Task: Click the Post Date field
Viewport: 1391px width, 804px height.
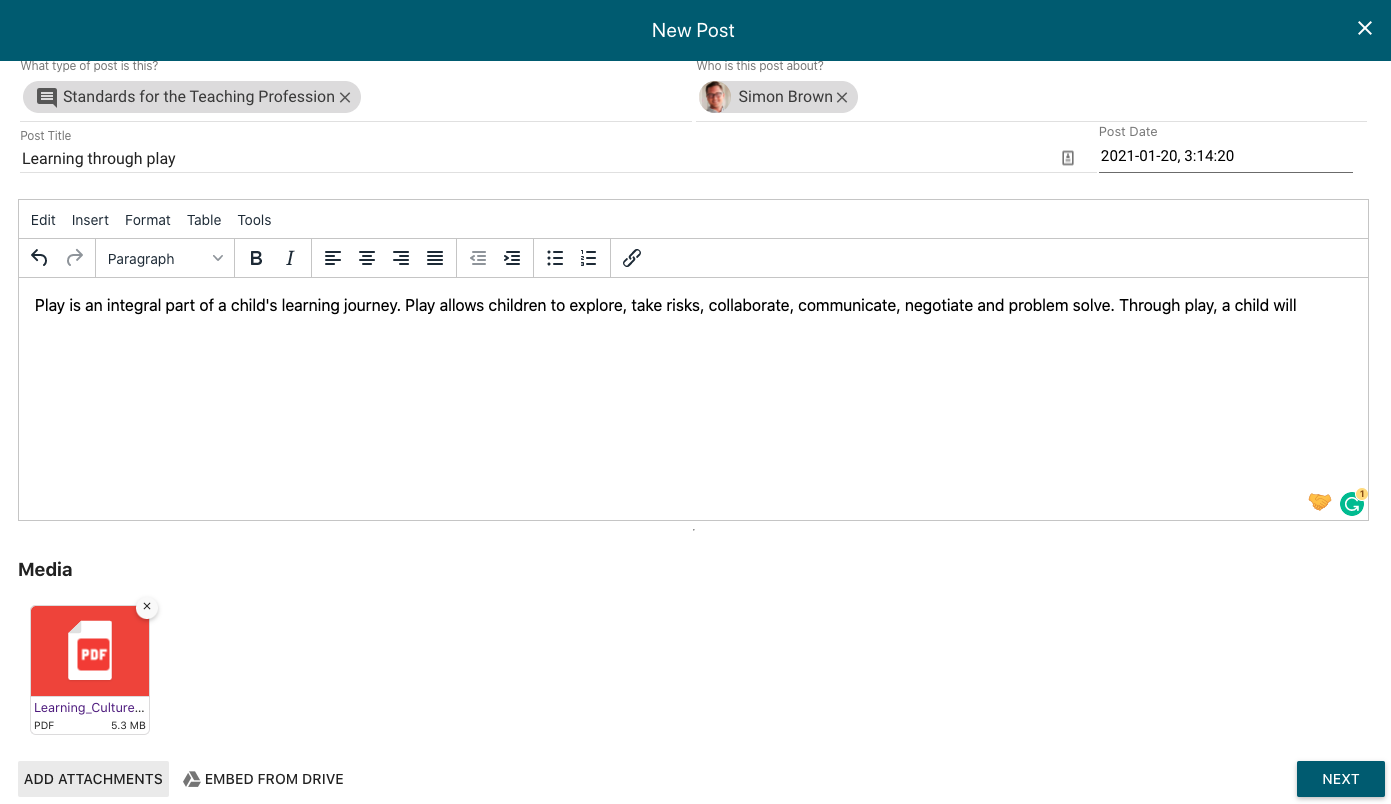Action: point(1225,156)
